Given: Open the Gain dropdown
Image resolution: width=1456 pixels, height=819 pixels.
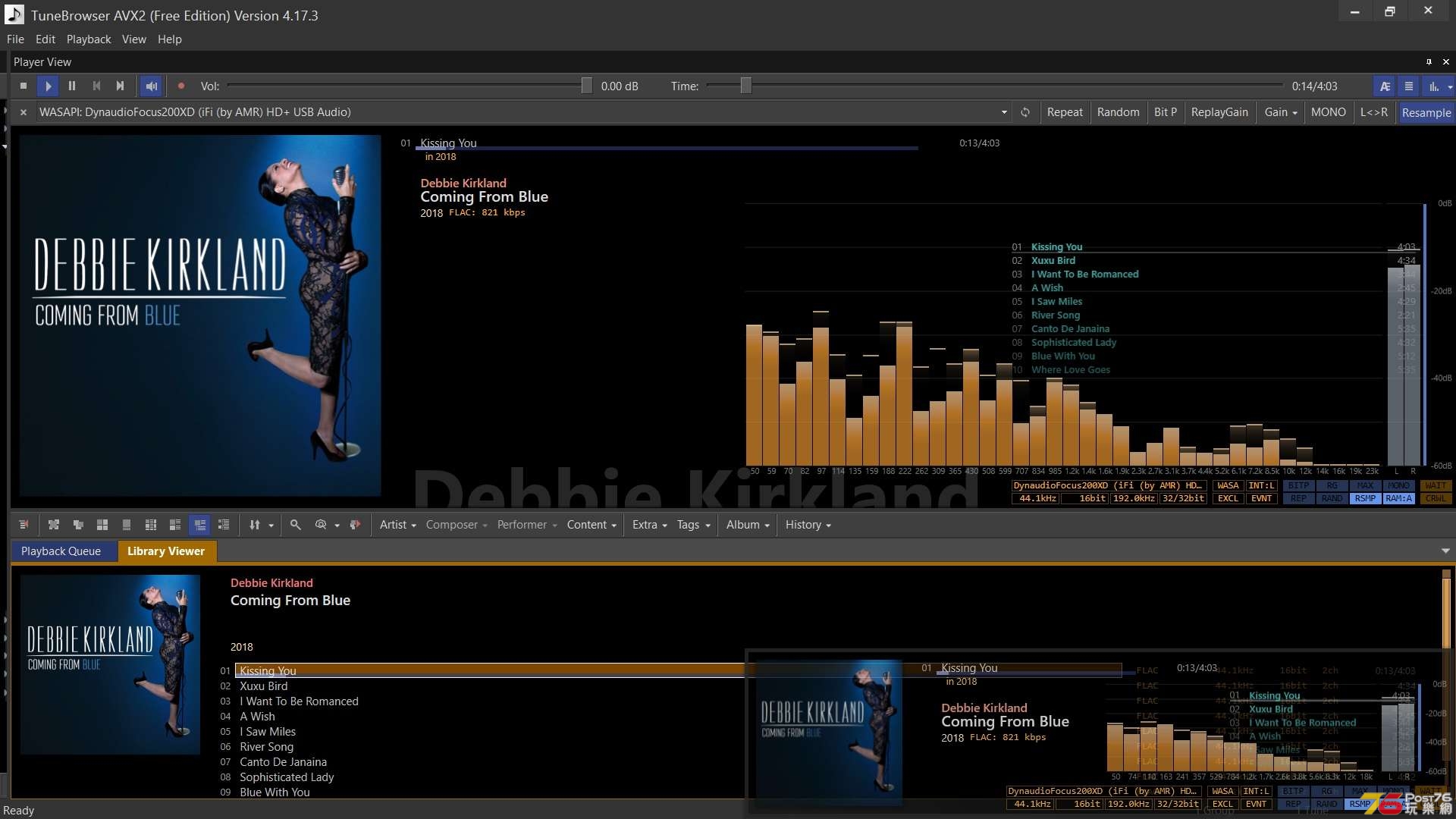Looking at the screenshot, I should [x=1280, y=112].
